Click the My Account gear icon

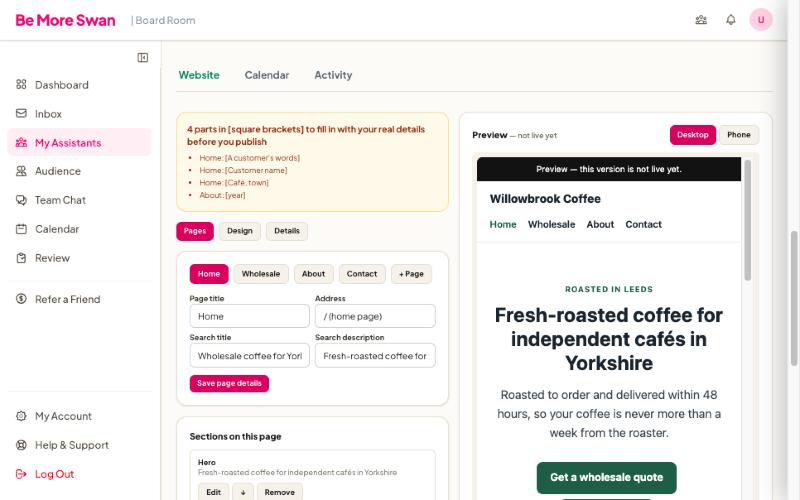point(21,416)
